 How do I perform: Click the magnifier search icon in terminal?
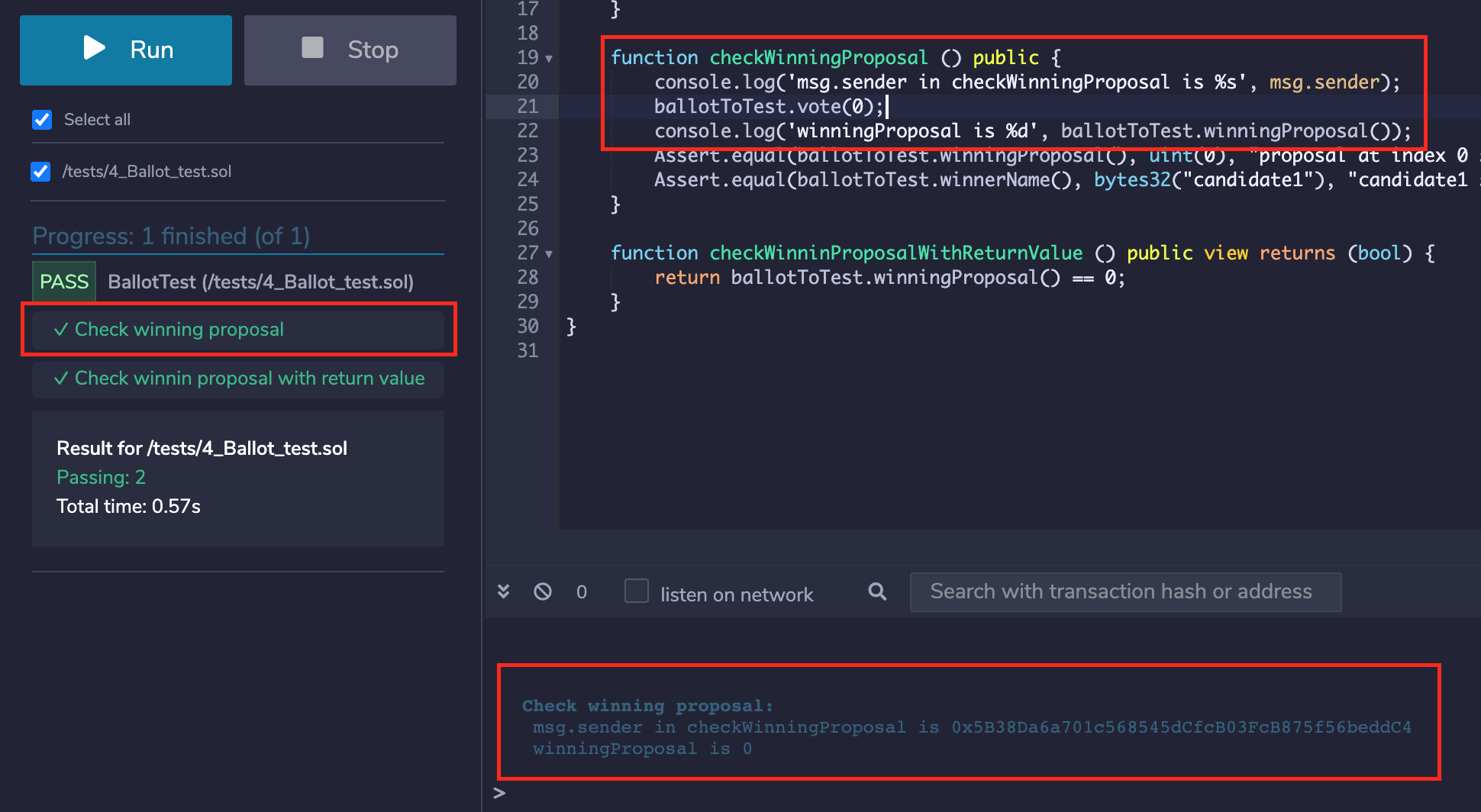878,591
